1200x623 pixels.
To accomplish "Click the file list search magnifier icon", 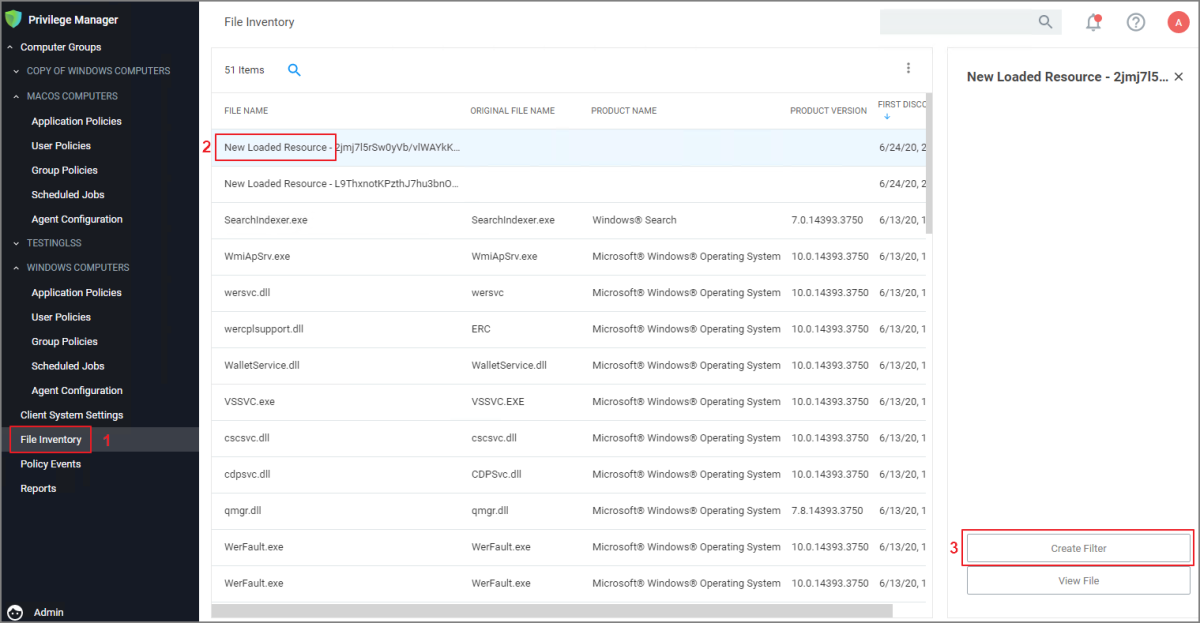I will pyautogui.click(x=294, y=70).
